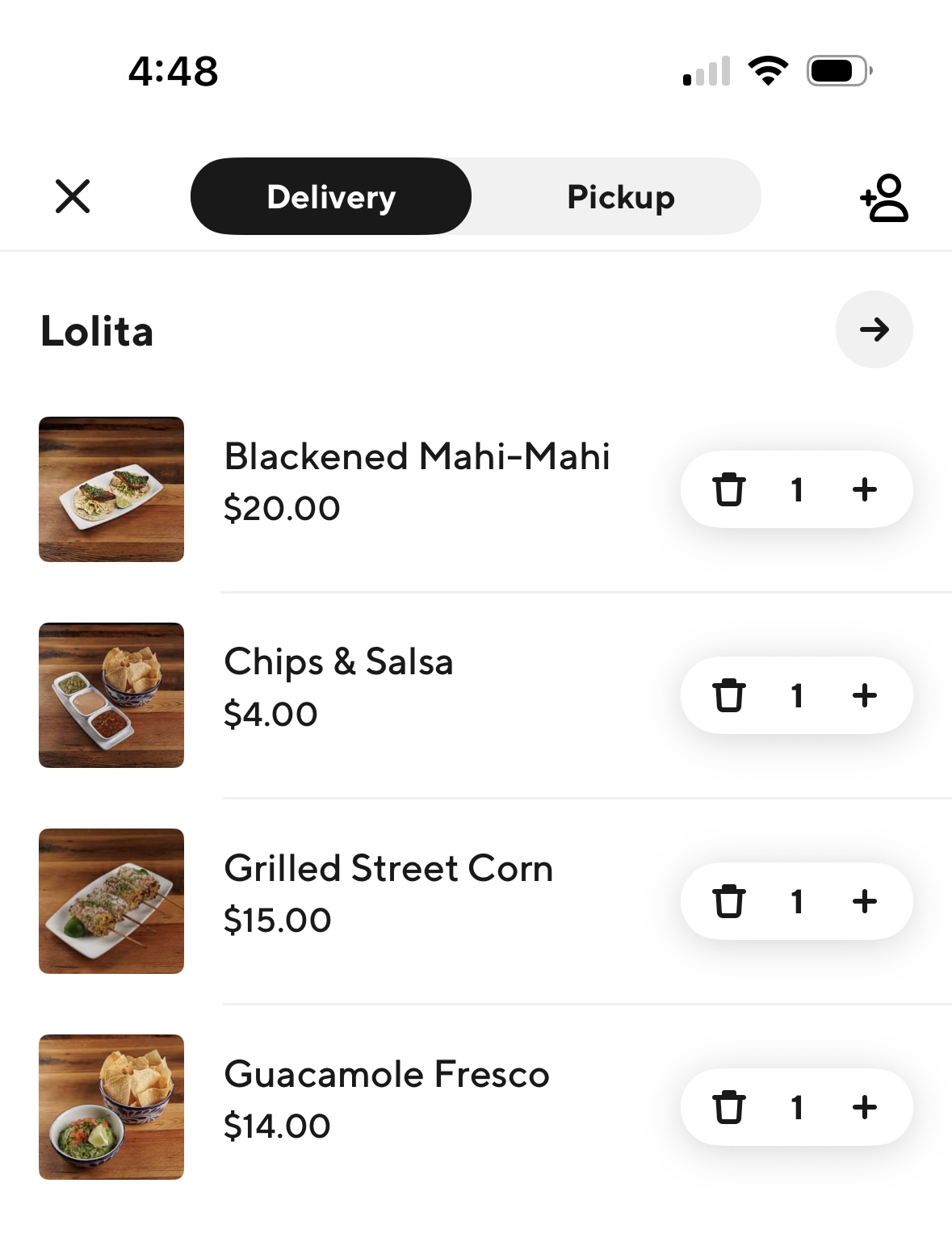This screenshot has height=1246, width=952.
Task: Add another Guacamole Fresco with plus
Action: [865, 1107]
